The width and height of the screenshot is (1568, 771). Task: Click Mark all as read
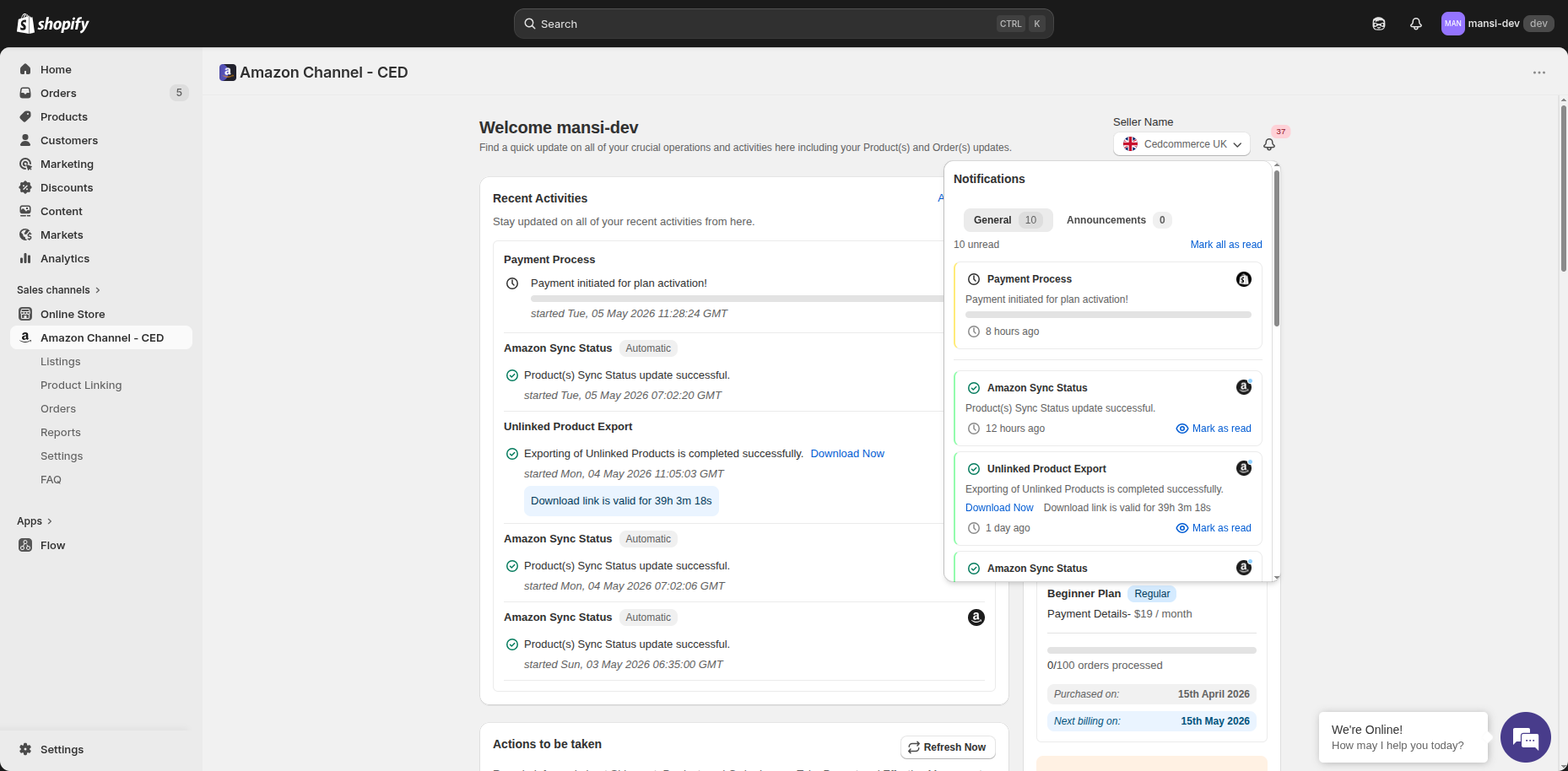[x=1226, y=245]
